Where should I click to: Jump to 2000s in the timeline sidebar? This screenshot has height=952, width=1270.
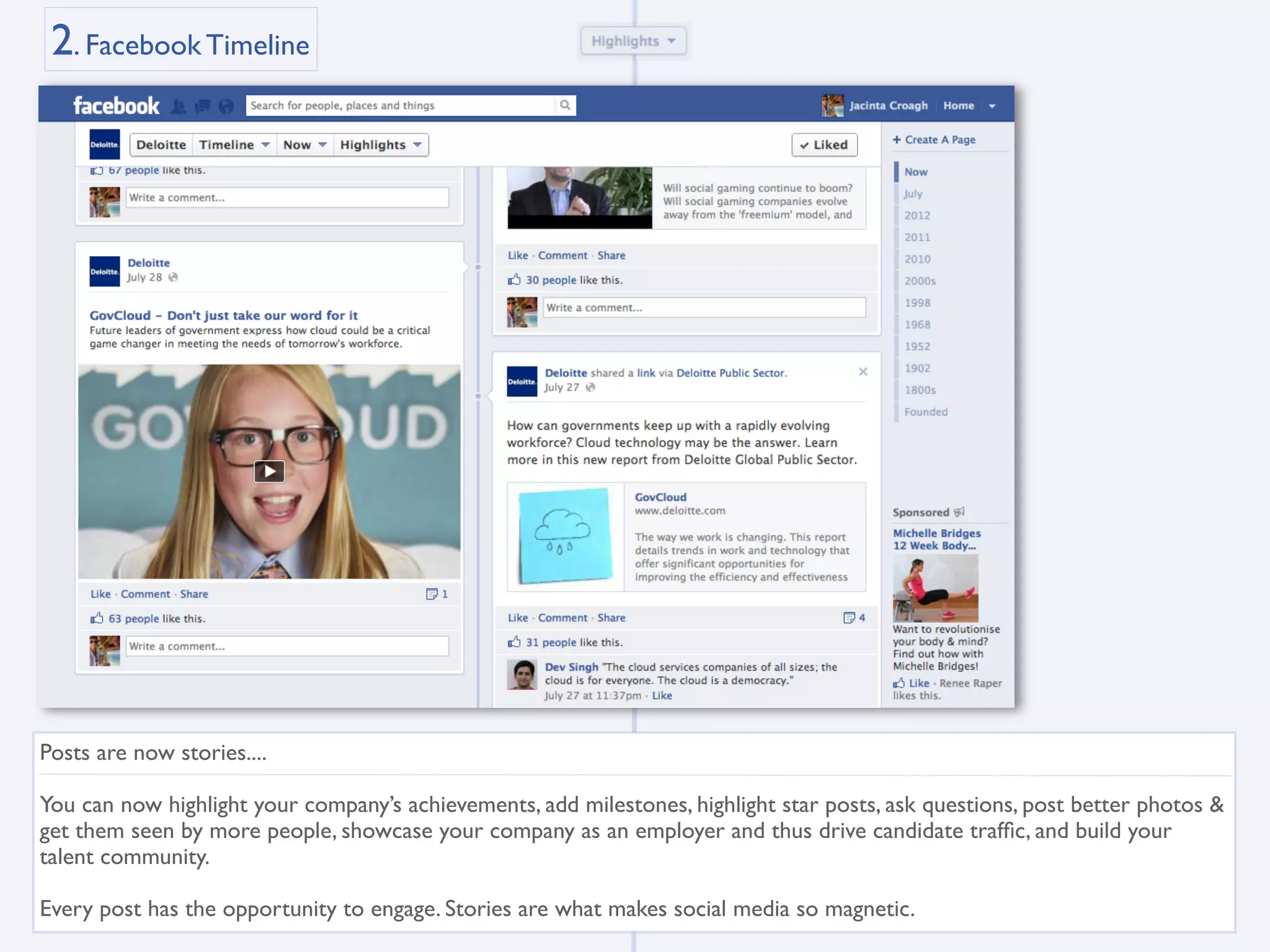click(x=920, y=281)
